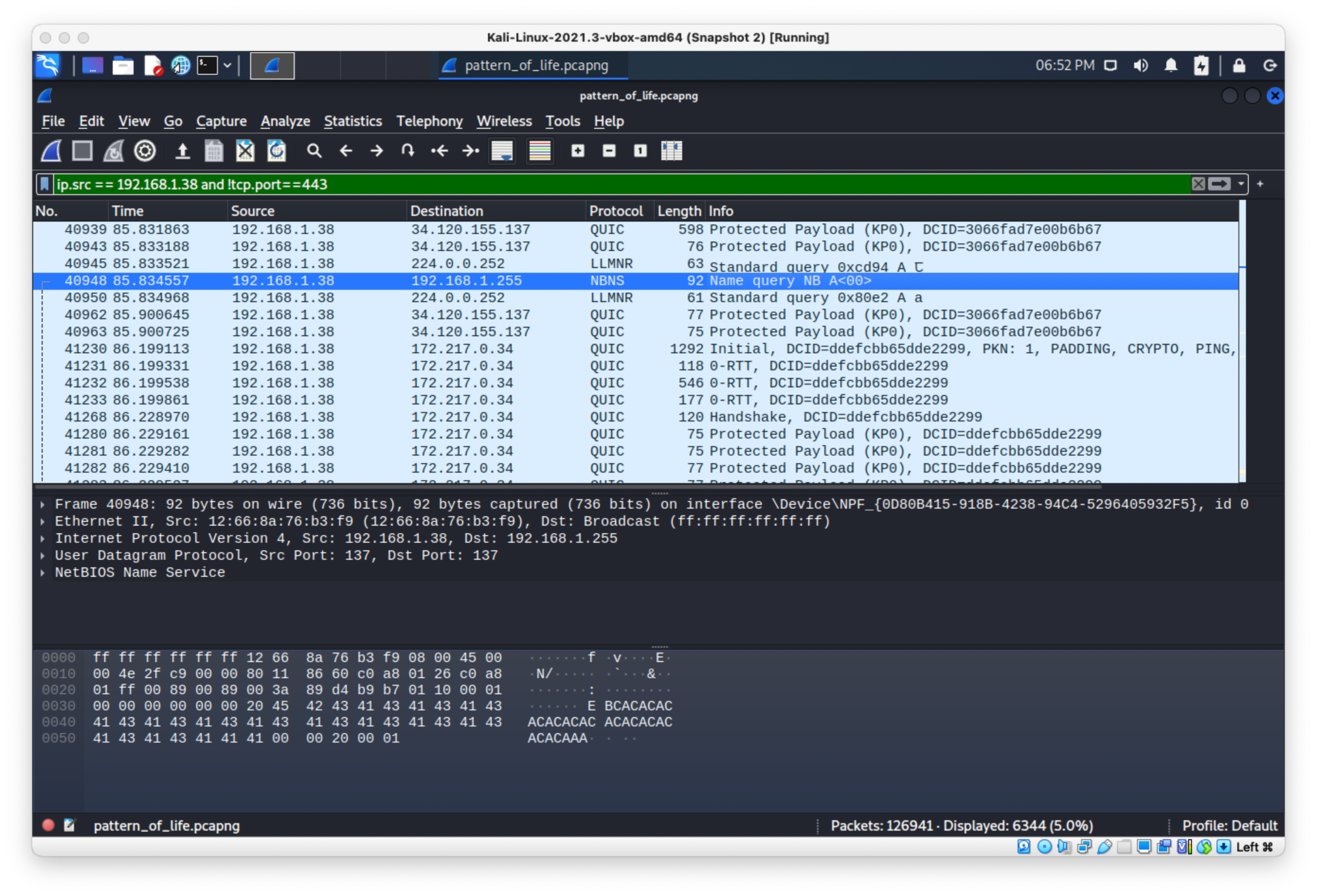The width and height of the screenshot is (1317, 896).
Task: Open the File menu
Action: click(53, 121)
